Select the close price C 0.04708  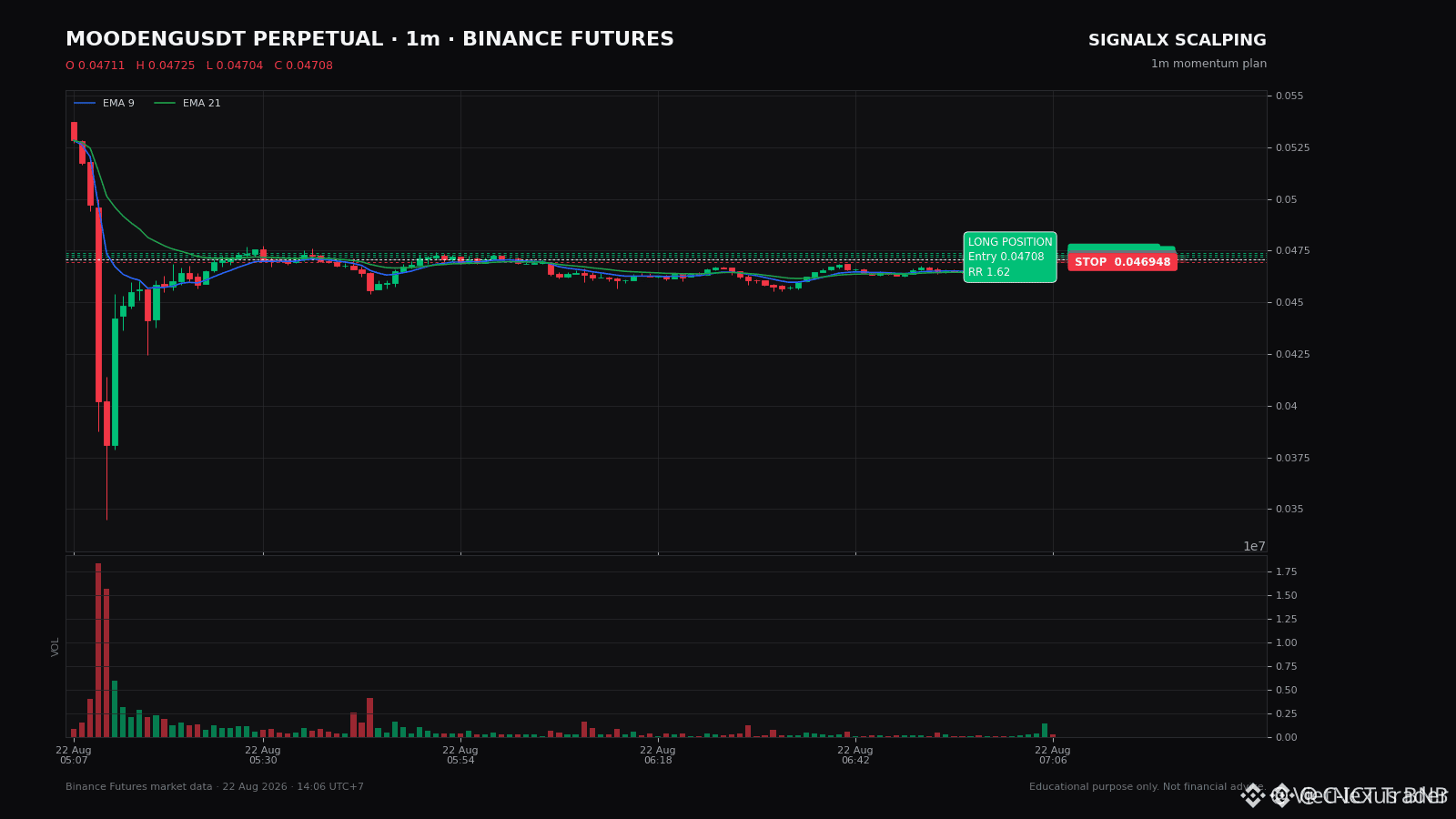pyautogui.click(x=304, y=66)
